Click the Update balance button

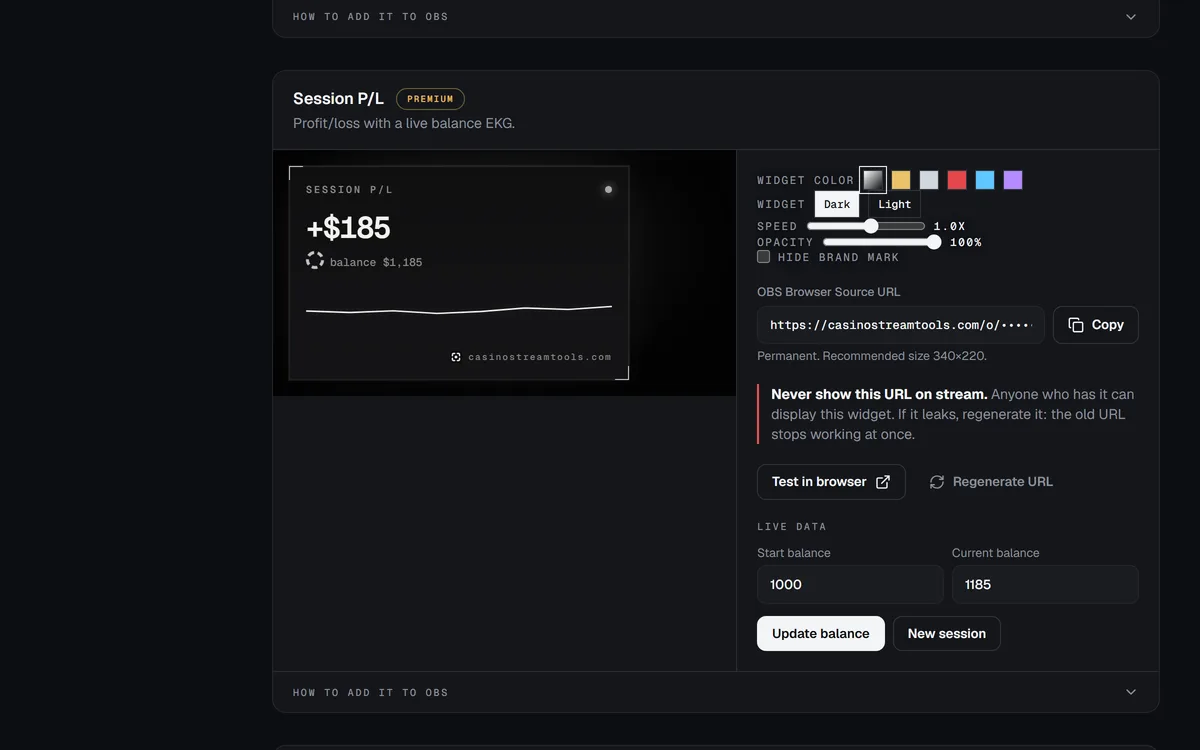point(821,633)
